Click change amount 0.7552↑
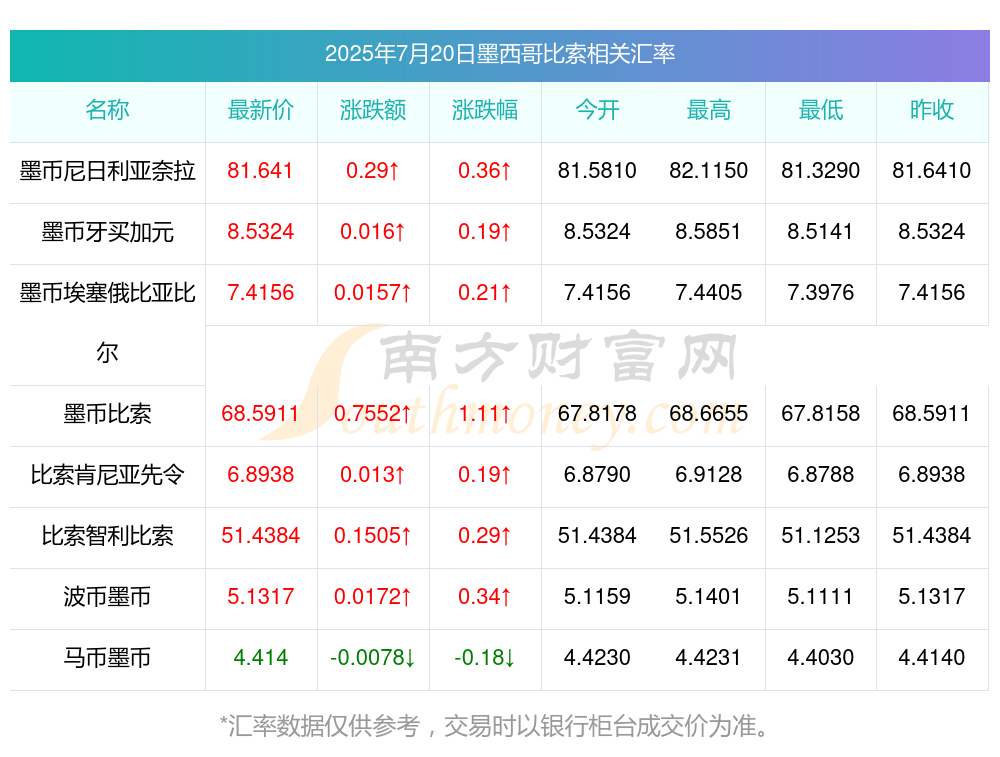This screenshot has width=1000, height=757. 373,414
